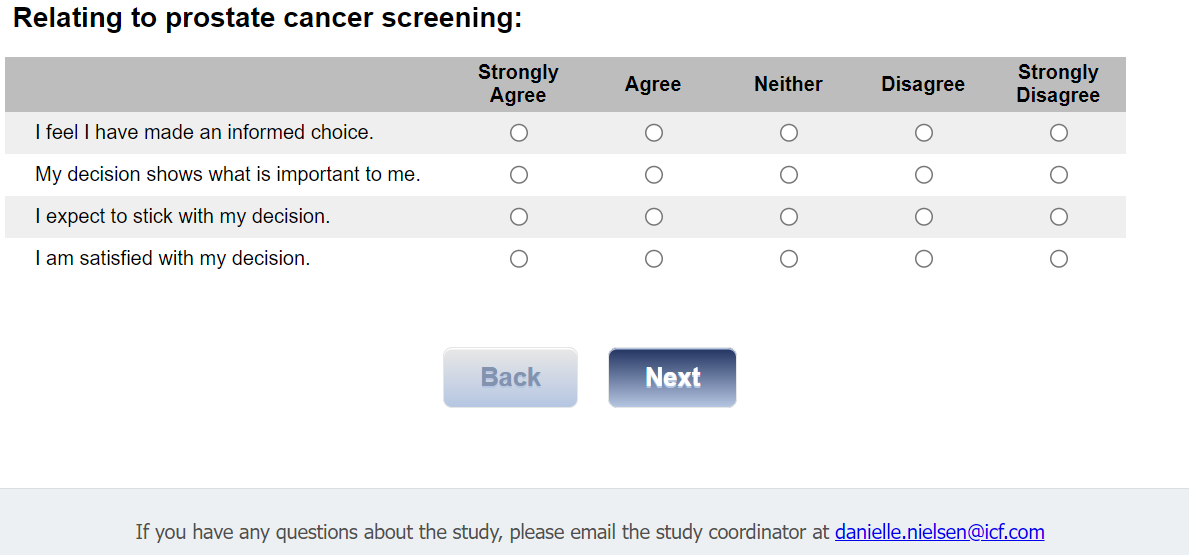Pick Strongly Disagree for satisfied with decision
Image resolution: width=1189 pixels, height=555 pixels.
(1058, 259)
